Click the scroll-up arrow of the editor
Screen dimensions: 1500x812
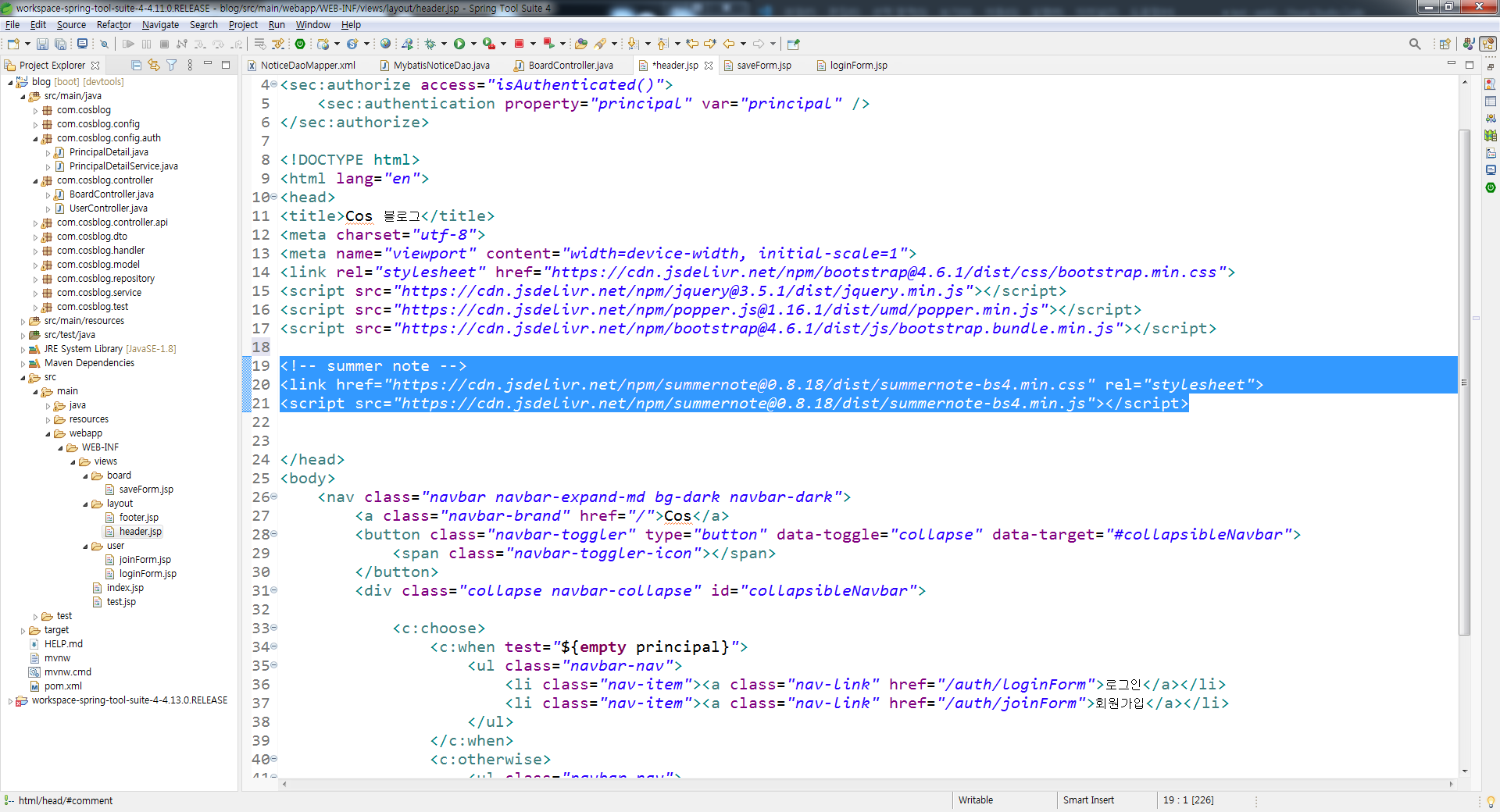coord(1464,81)
